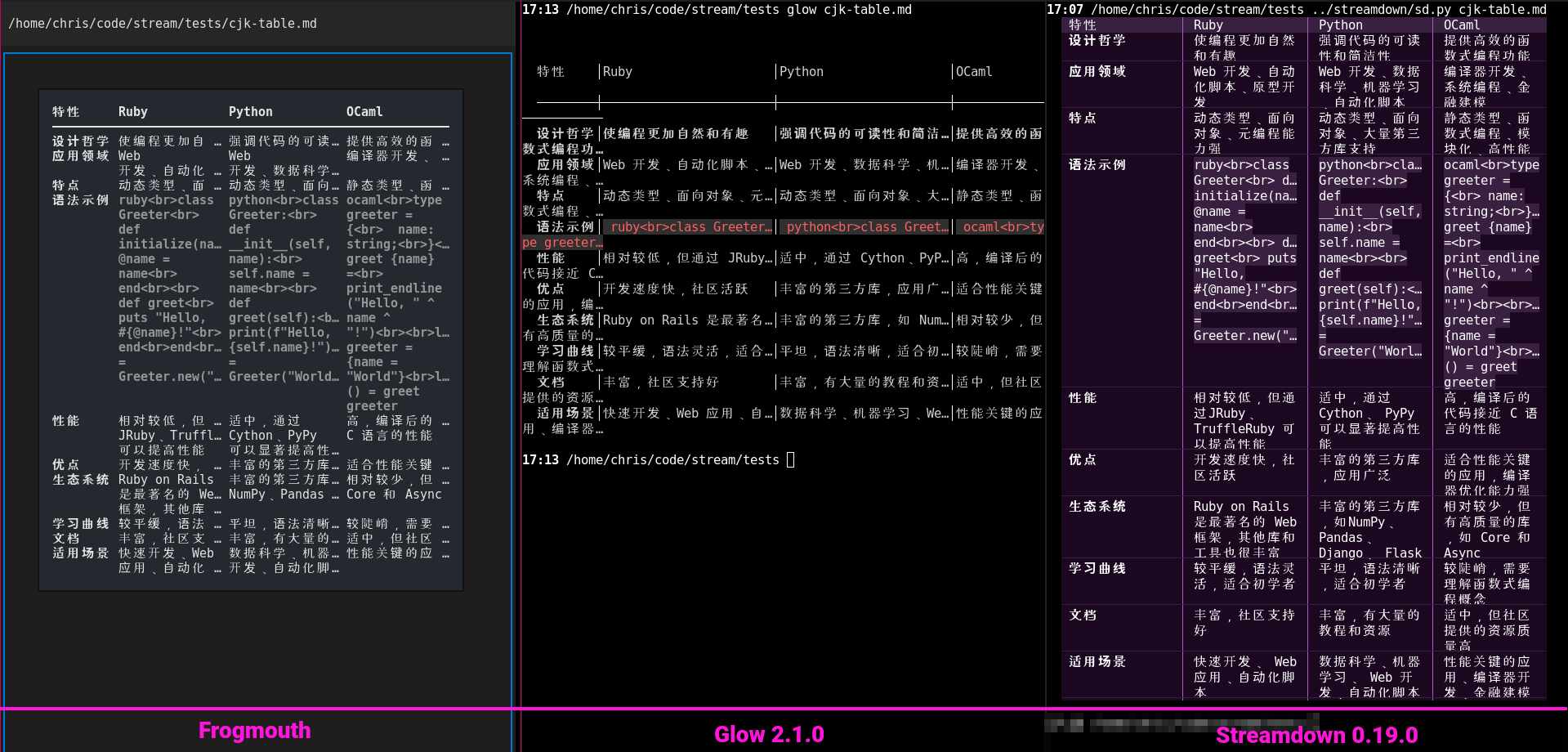Select the Frogmouth pane label at the bottom
The height and width of the screenshot is (752, 1568).
coord(254,730)
